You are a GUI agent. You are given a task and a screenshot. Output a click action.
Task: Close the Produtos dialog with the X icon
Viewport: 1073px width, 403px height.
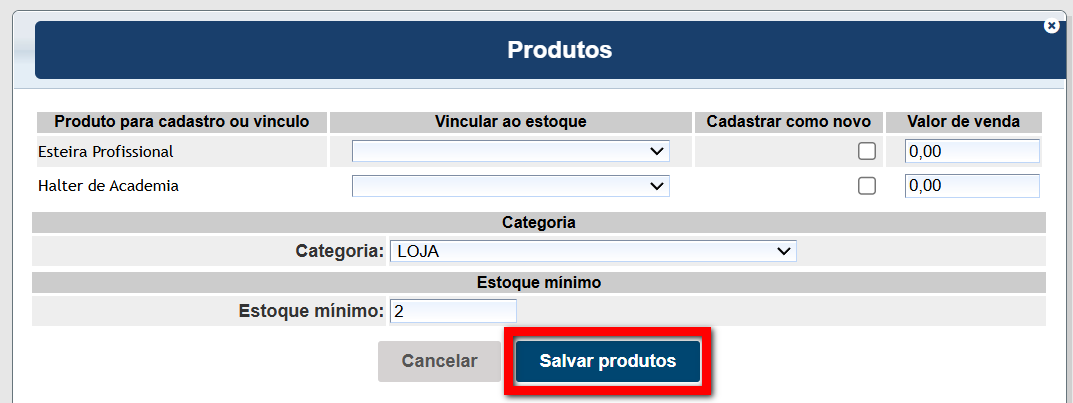(x=1051, y=27)
